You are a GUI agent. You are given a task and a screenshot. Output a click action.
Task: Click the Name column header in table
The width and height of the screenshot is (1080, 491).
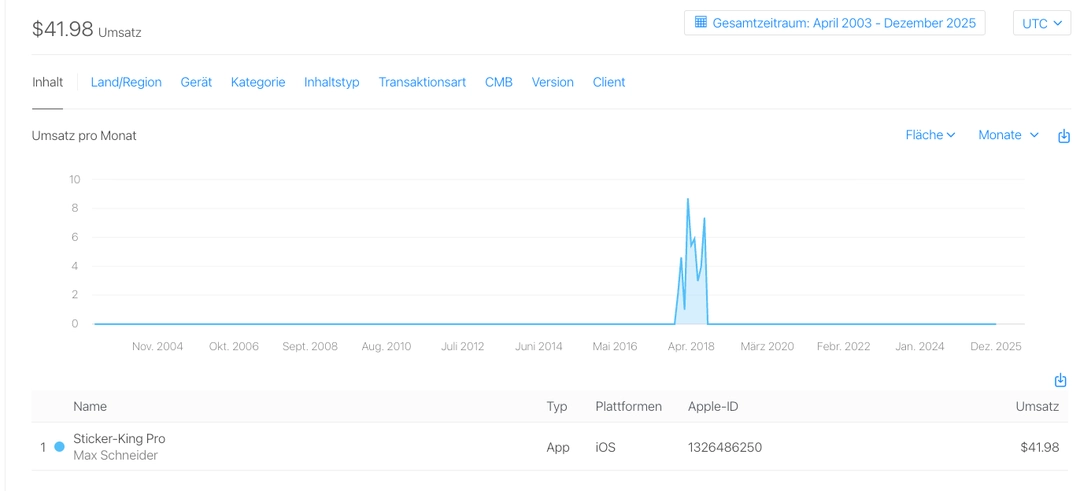pos(90,406)
